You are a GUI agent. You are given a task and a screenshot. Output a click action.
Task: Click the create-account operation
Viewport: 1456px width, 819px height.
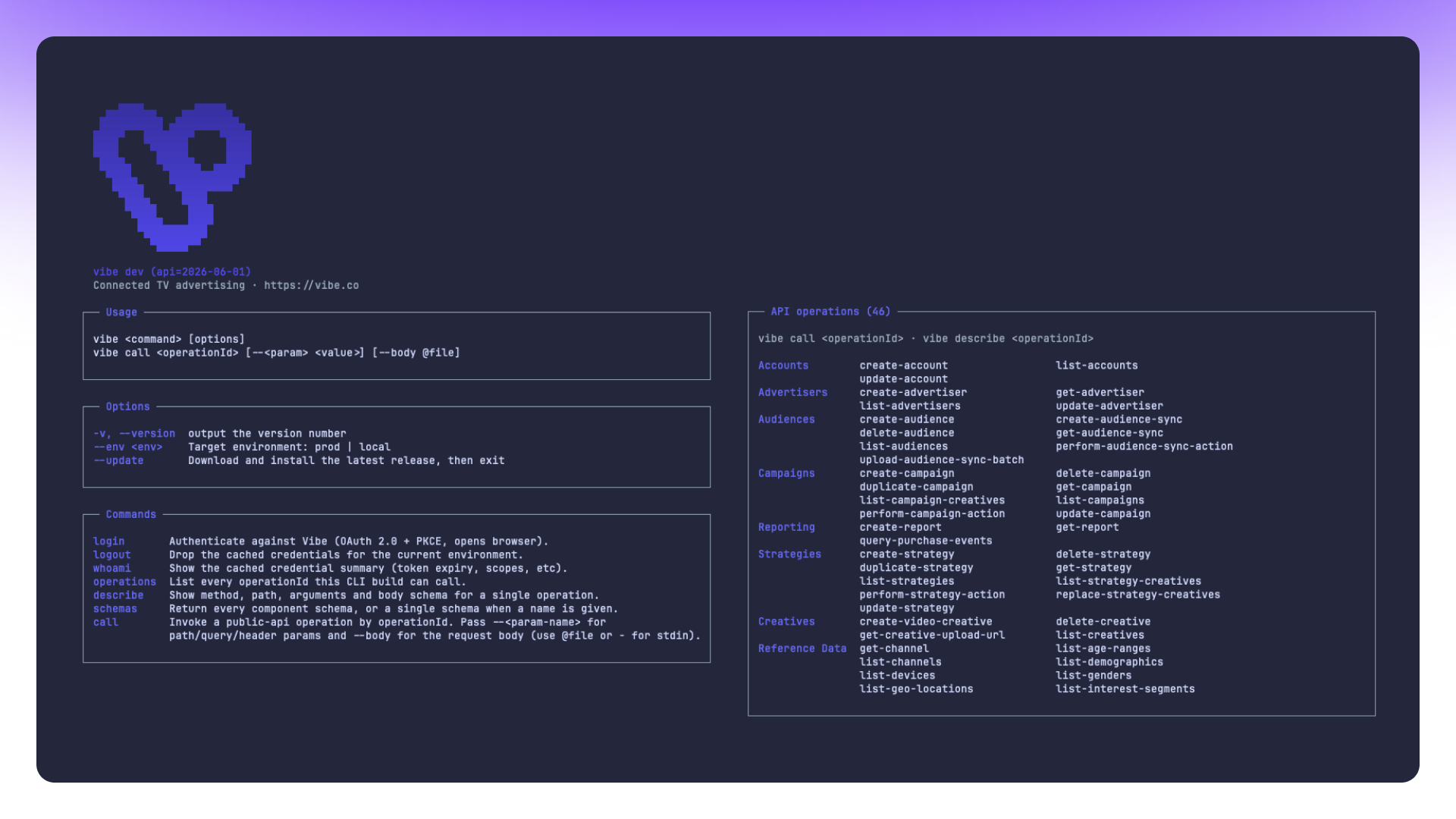tap(903, 366)
